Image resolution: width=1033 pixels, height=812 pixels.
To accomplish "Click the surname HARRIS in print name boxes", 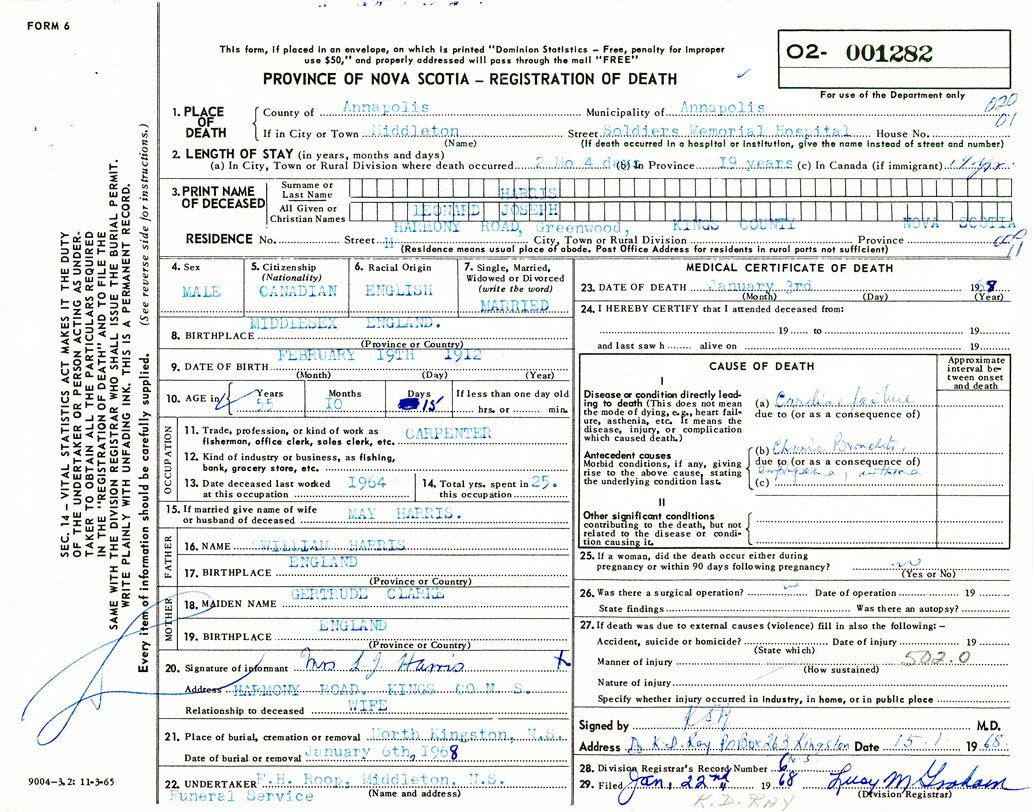I will click(x=529, y=190).
